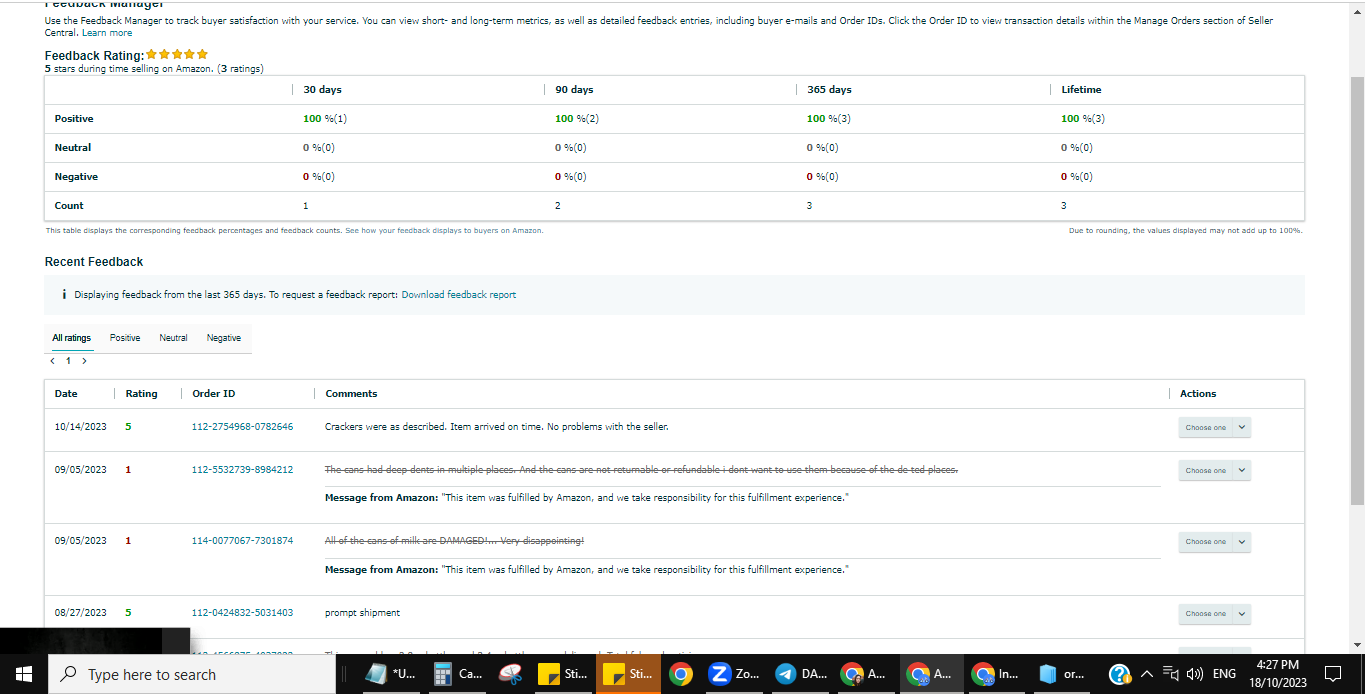Click the Learn more link

pos(107,33)
